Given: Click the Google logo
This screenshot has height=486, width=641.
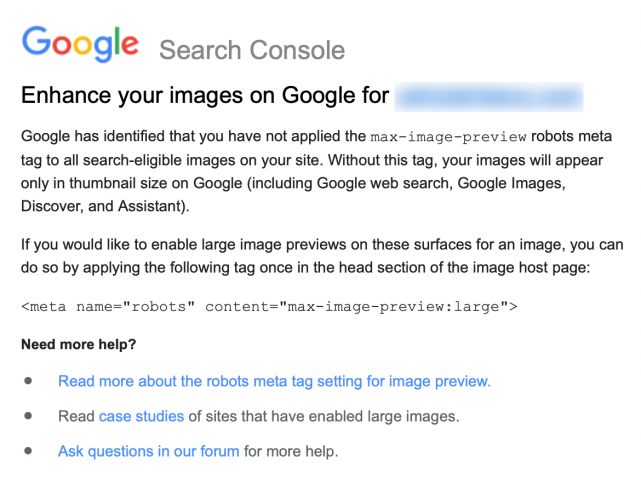Looking at the screenshot, I should 80,45.
